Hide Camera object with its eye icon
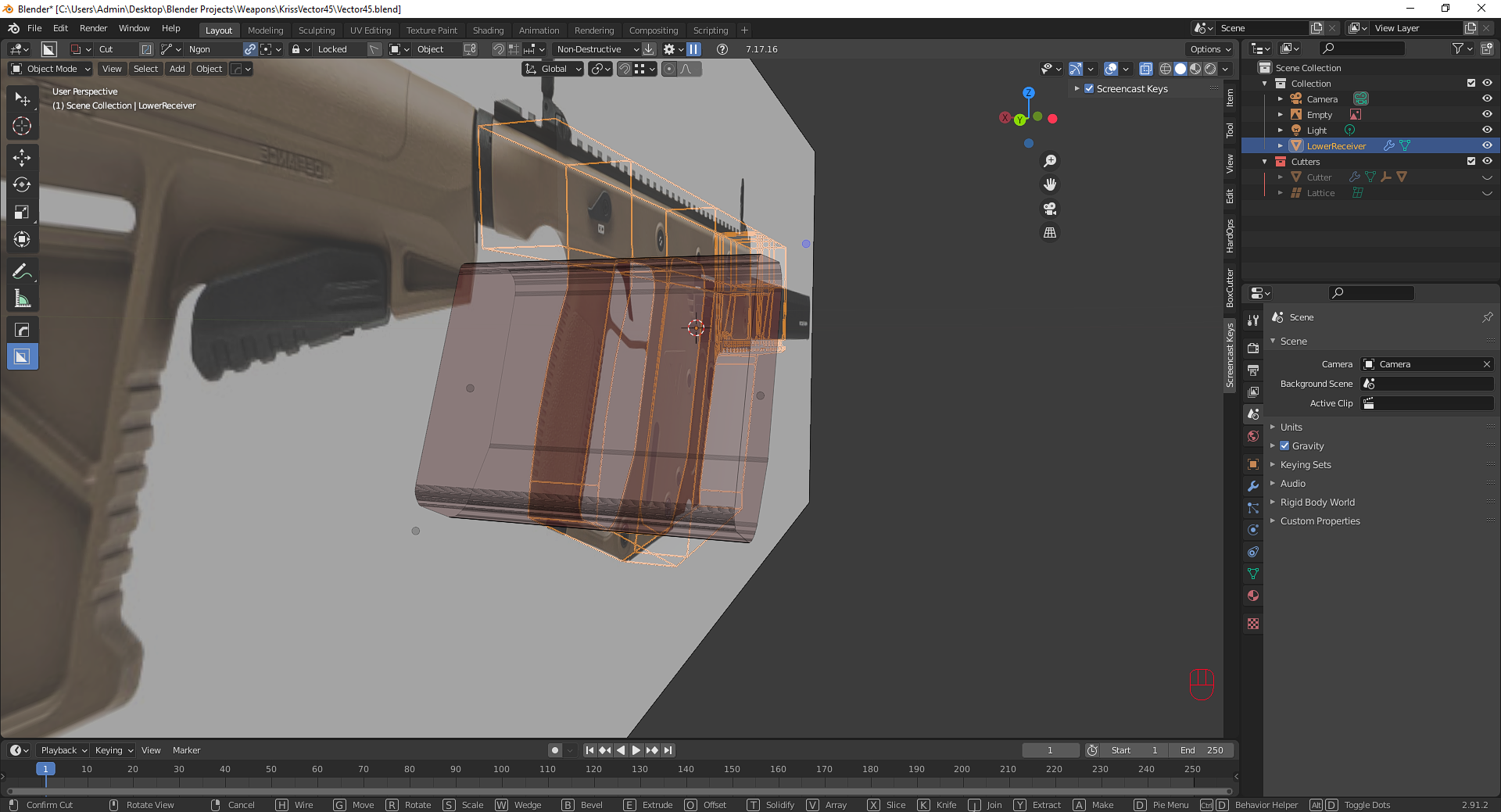The image size is (1501, 812). (x=1487, y=99)
